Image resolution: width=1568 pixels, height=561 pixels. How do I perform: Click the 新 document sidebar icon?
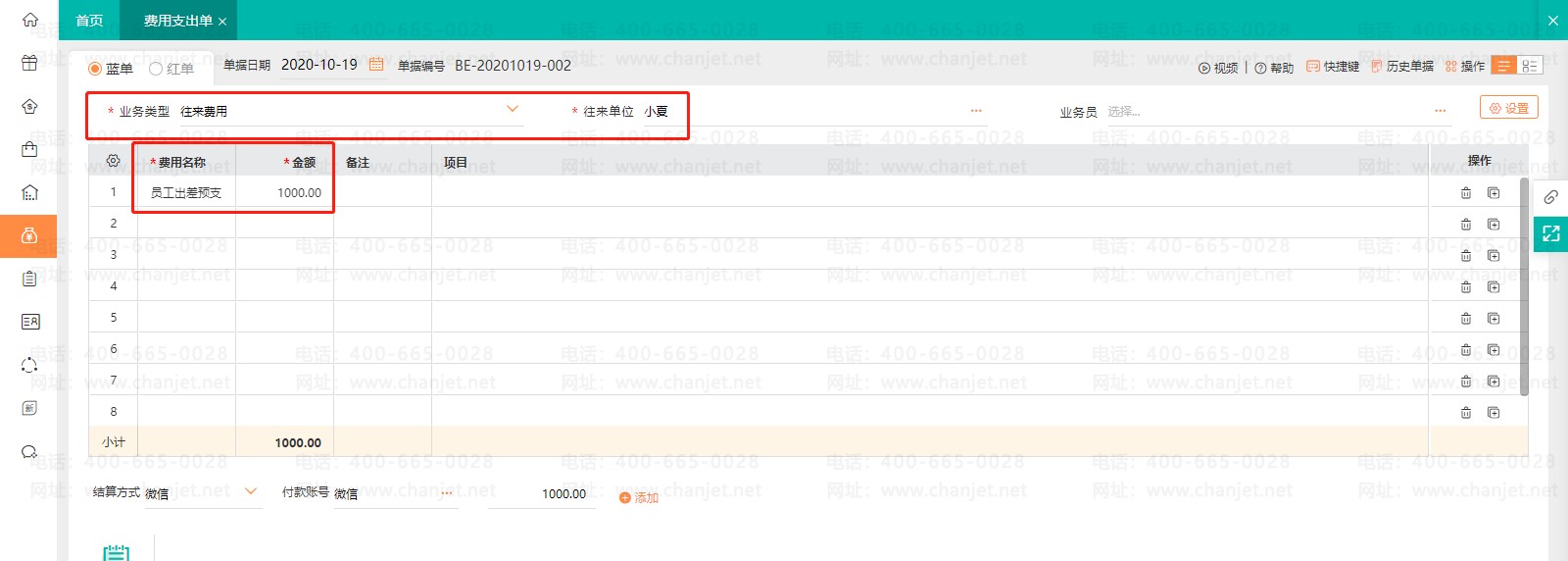click(x=29, y=408)
